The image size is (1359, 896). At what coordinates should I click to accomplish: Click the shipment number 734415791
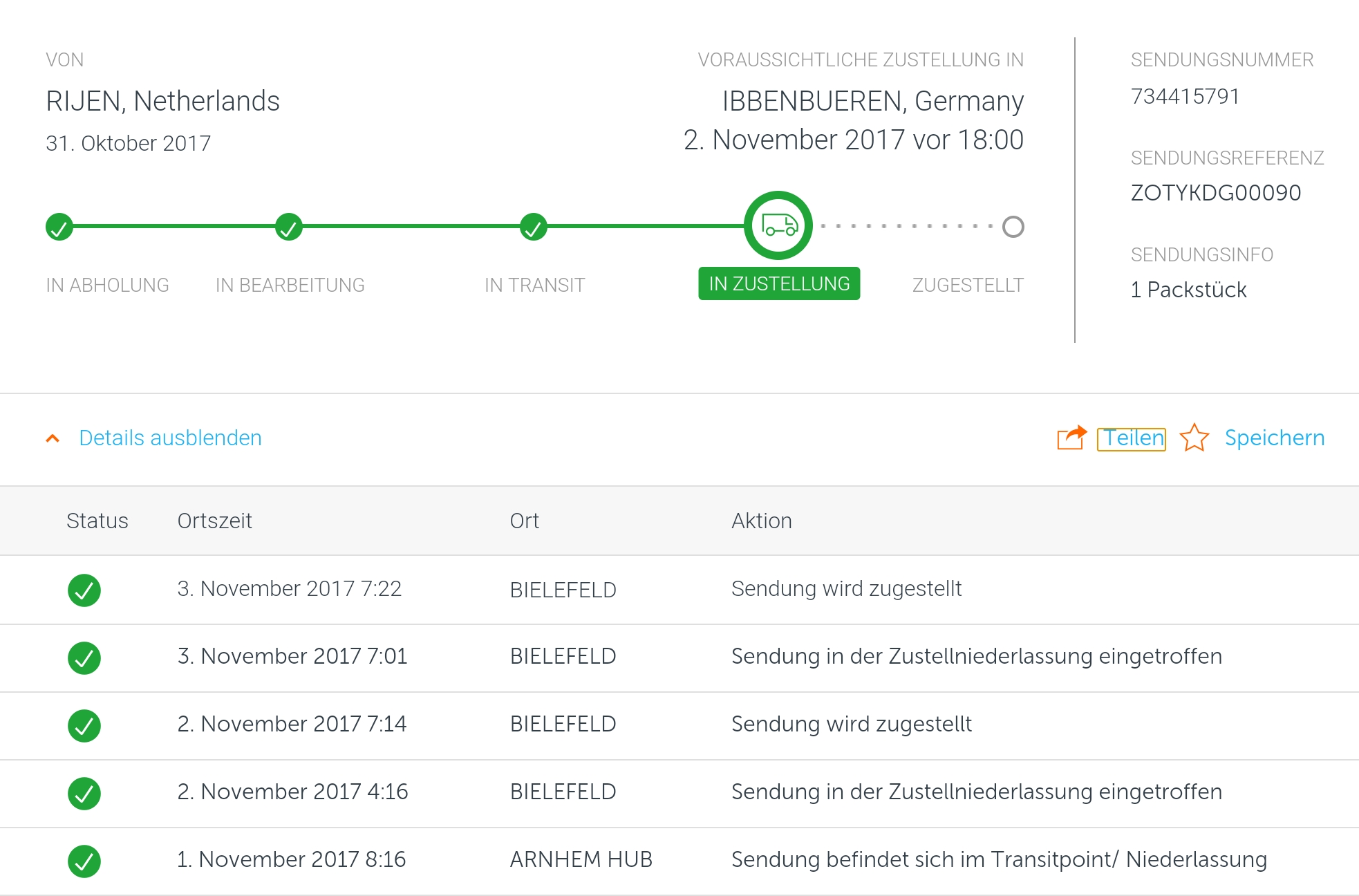click(1185, 96)
